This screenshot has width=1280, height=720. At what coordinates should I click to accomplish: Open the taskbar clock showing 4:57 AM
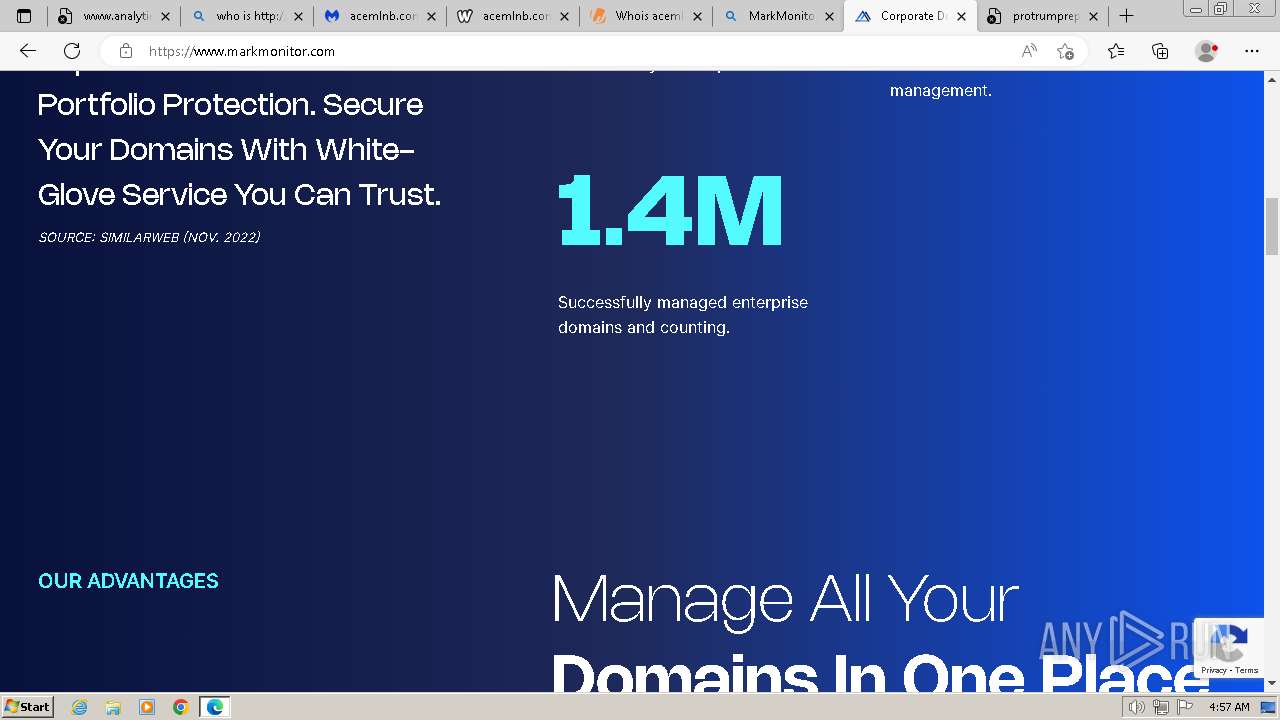[1228, 707]
